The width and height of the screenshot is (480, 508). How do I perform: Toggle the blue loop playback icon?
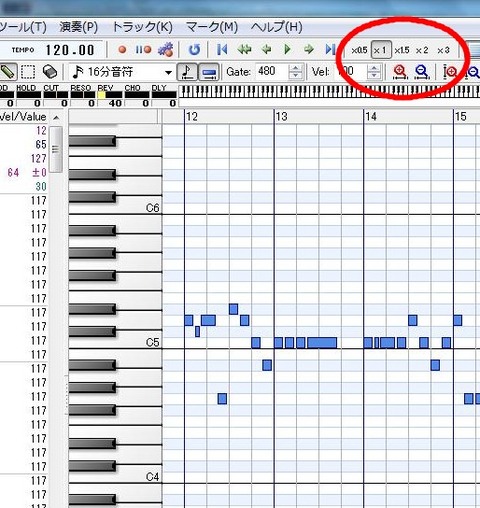[x=194, y=50]
